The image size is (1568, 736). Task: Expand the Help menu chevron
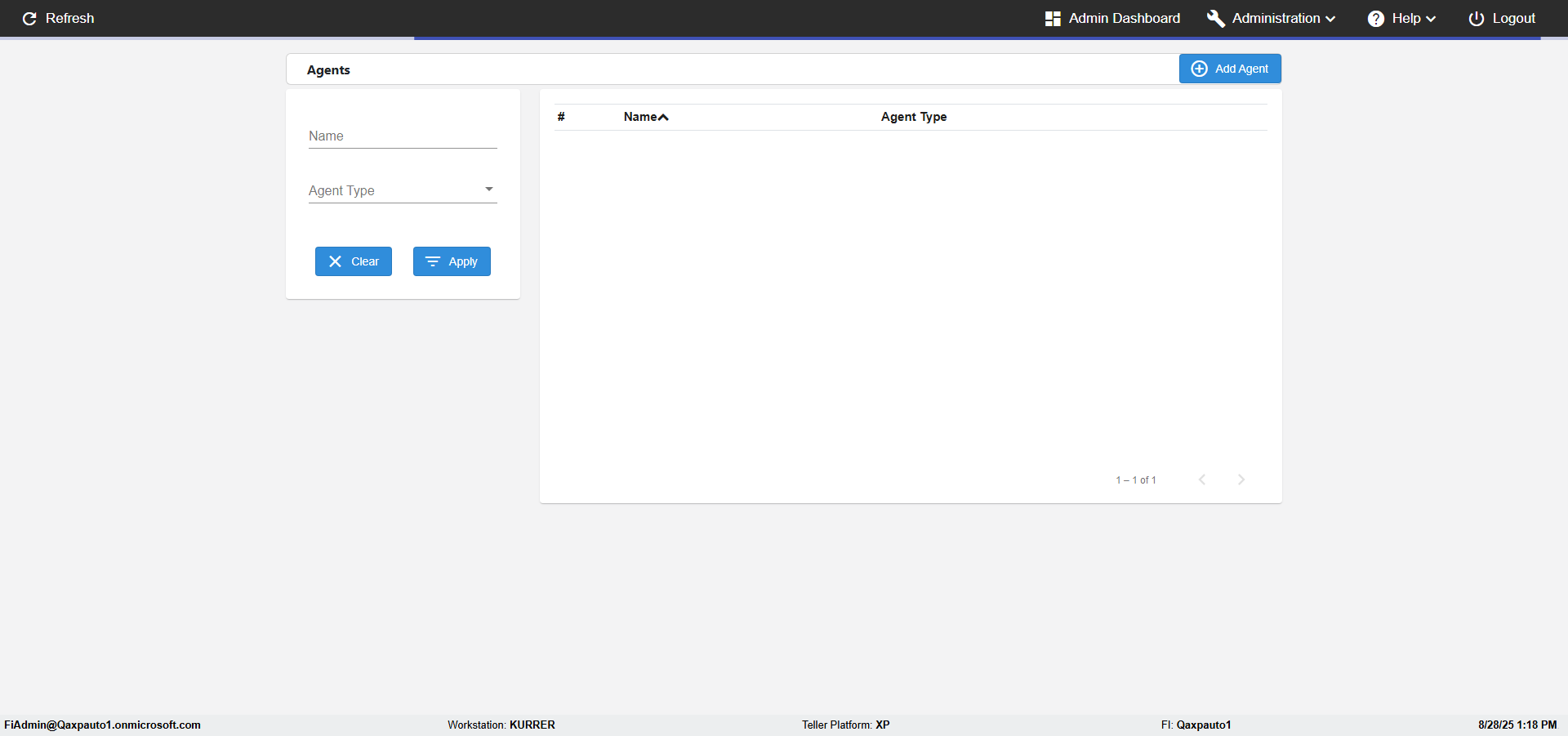pyautogui.click(x=1430, y=19)
